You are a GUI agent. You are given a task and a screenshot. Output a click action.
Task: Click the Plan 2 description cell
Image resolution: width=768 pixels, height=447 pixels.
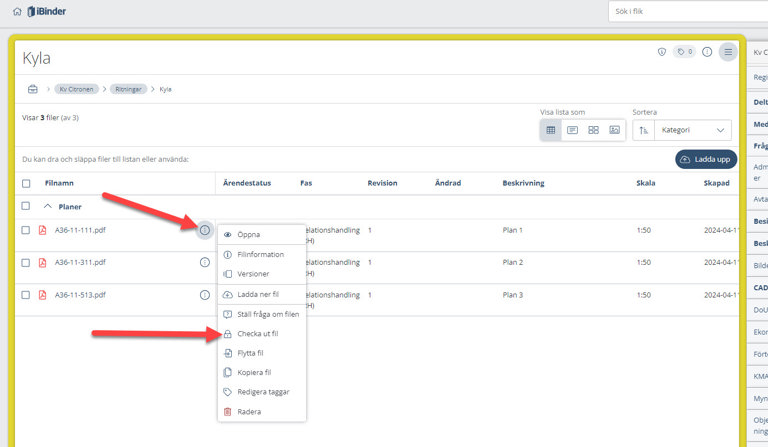click(x=512, y=262)
